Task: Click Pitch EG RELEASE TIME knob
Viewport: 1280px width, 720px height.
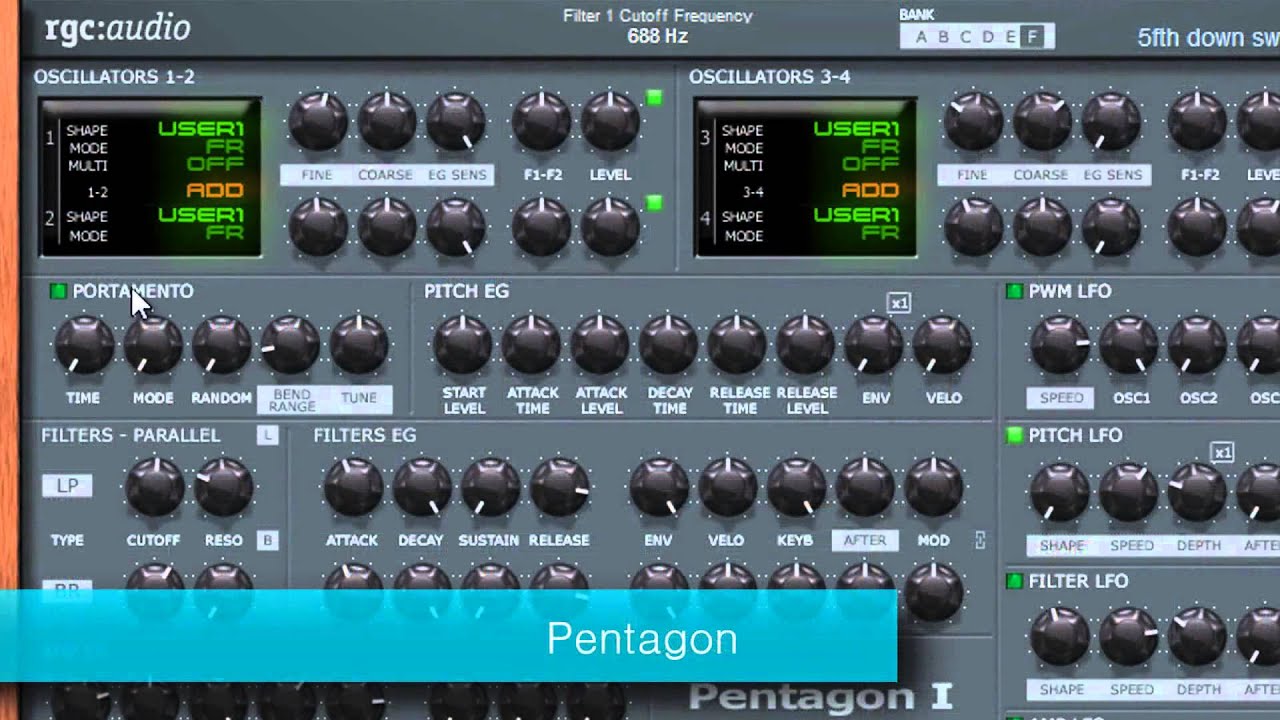Action: point(738,345)
